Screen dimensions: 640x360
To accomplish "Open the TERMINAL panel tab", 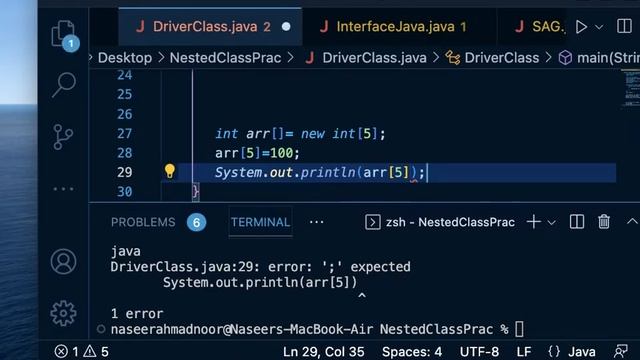I will click(x=260, y=222).
